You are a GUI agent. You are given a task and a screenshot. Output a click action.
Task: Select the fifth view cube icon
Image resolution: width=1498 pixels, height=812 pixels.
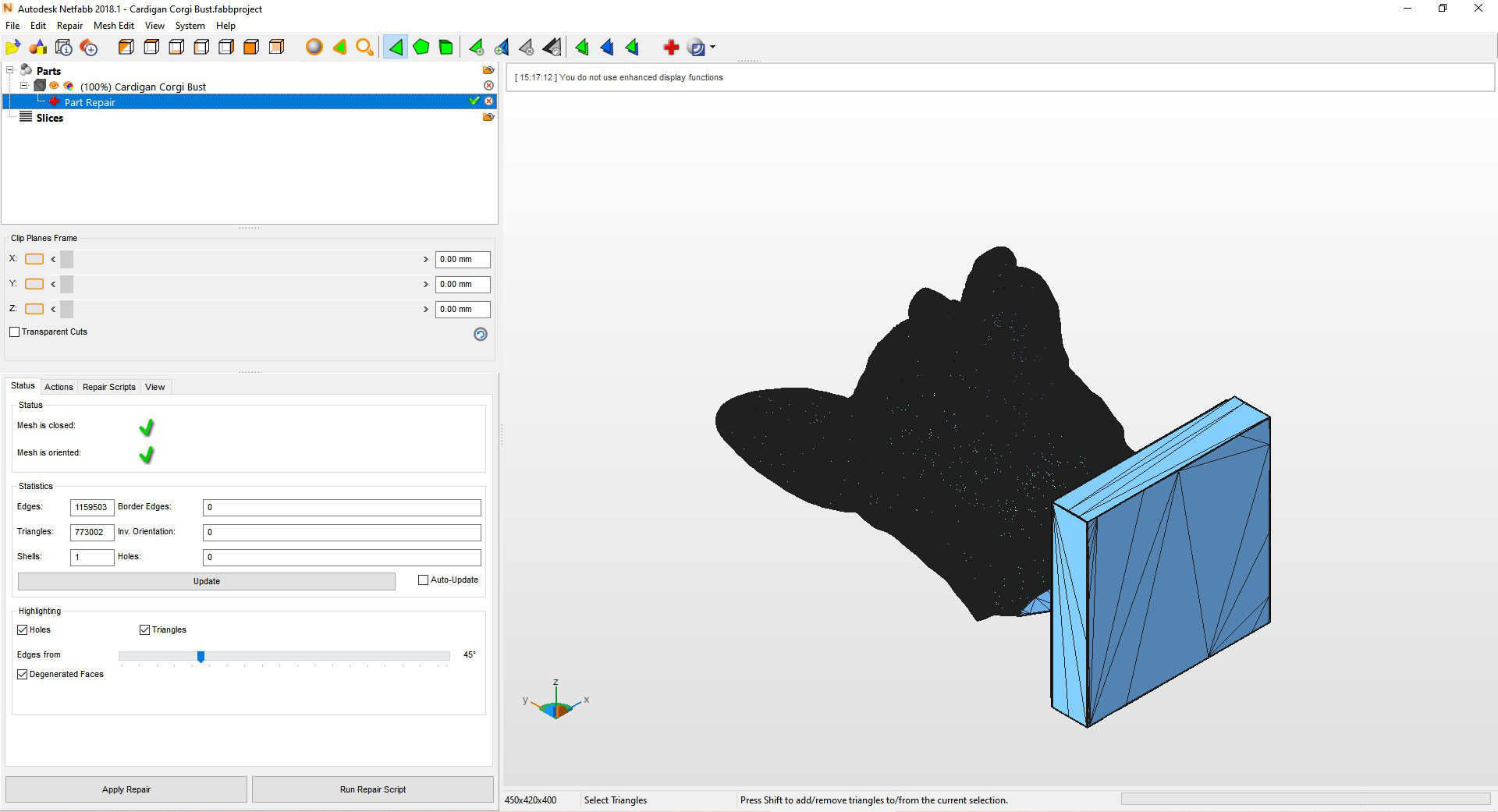[226, 48]
